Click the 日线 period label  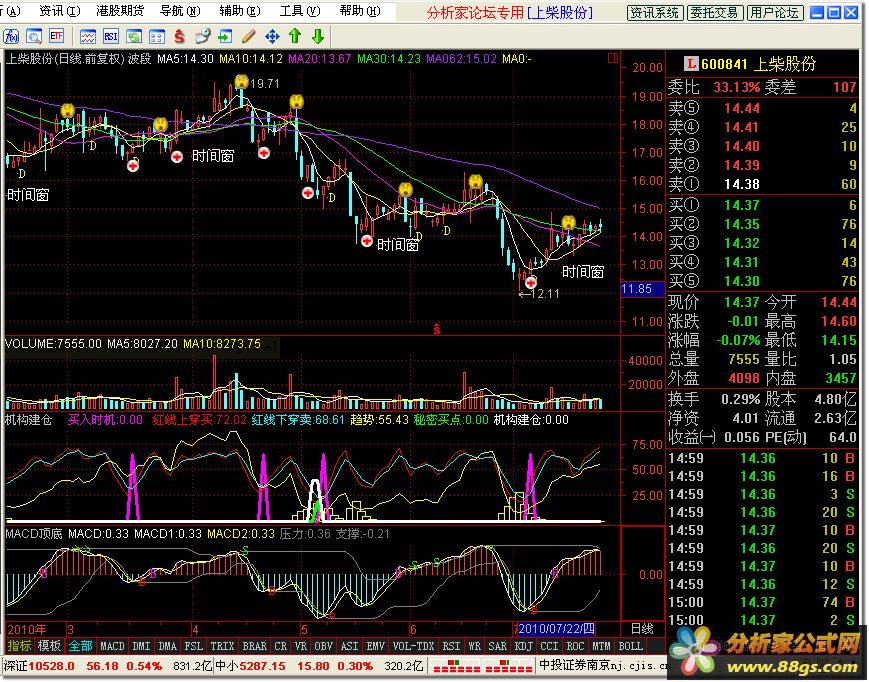[642, 629]
